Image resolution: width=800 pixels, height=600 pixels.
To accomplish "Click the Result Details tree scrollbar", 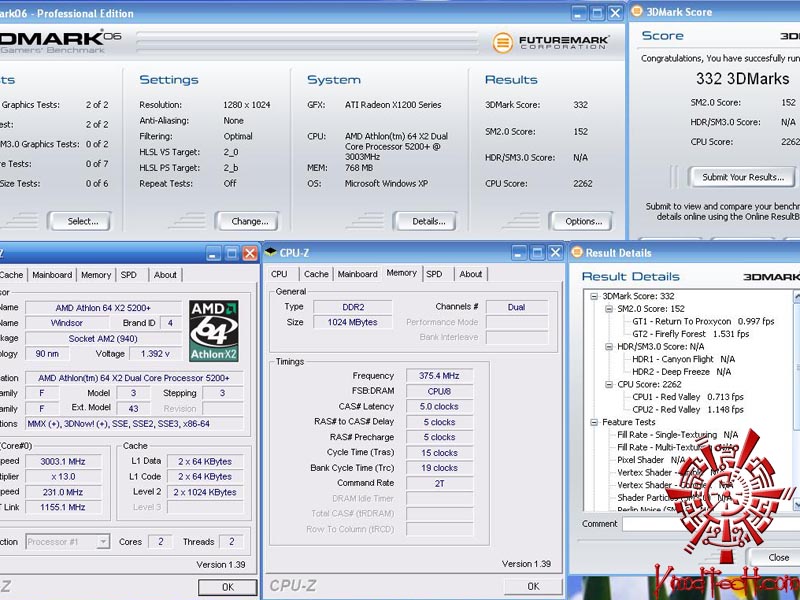I will (796, 400).
